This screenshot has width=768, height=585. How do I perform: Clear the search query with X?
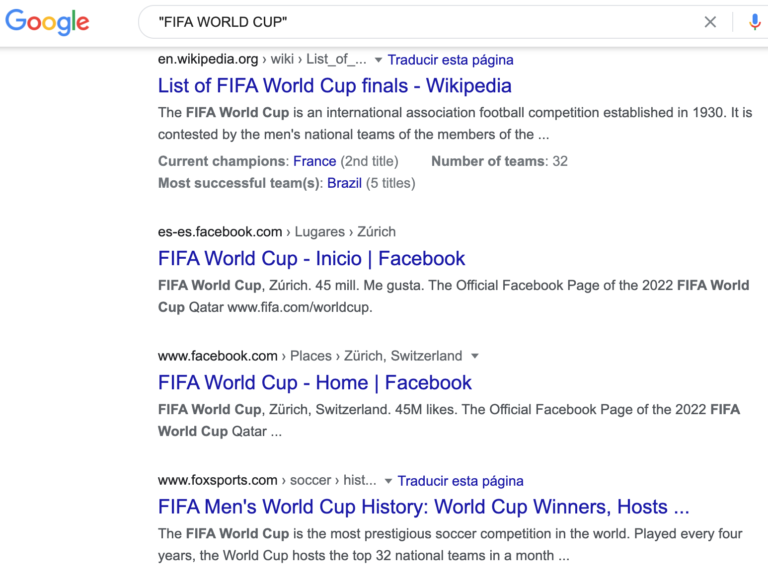[x=710, y=22]
